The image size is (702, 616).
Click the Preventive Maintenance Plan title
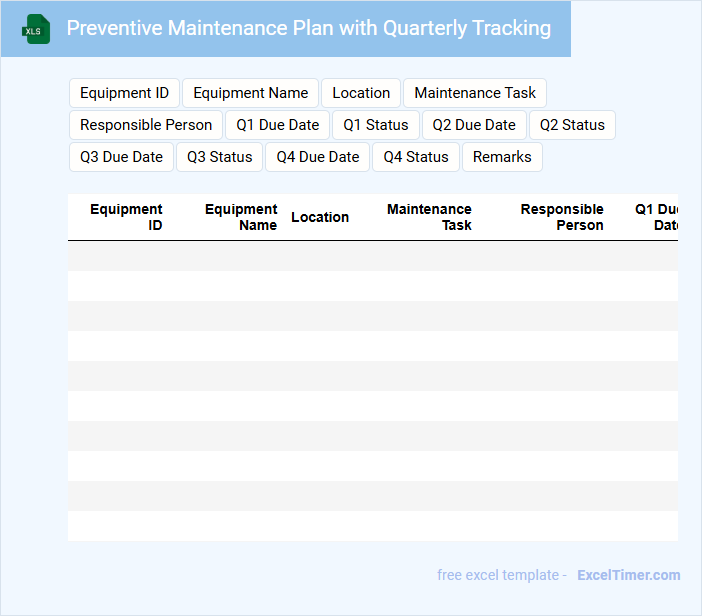click(x=308, y=28)
